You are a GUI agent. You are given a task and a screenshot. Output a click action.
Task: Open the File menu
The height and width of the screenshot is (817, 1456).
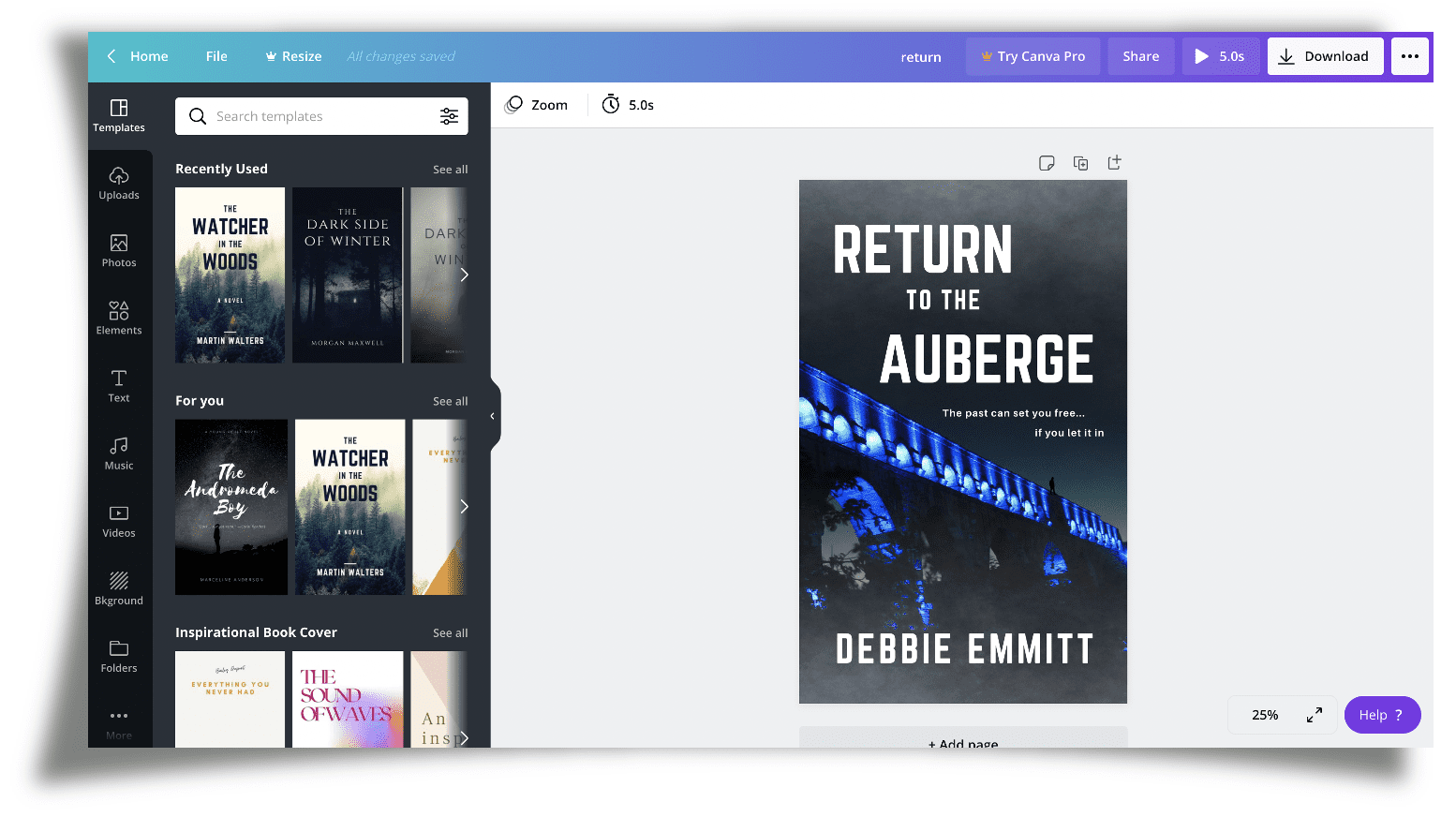pos(216,56)
